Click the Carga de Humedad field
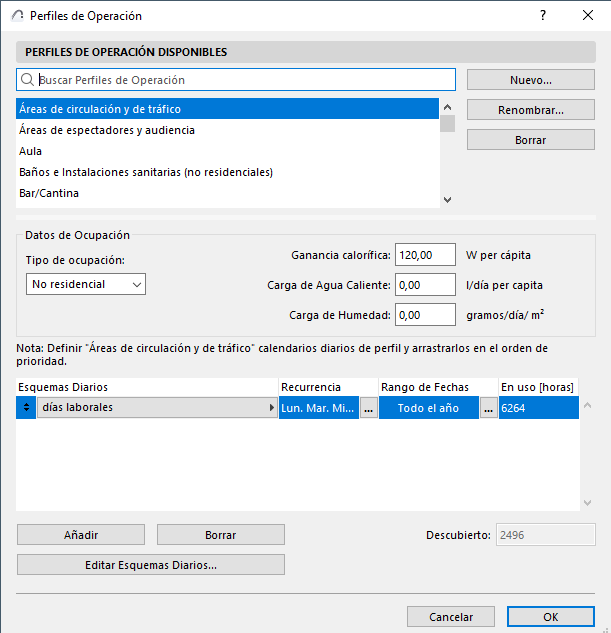Viewport: 611px width, 633px height. tap(425, 314)
